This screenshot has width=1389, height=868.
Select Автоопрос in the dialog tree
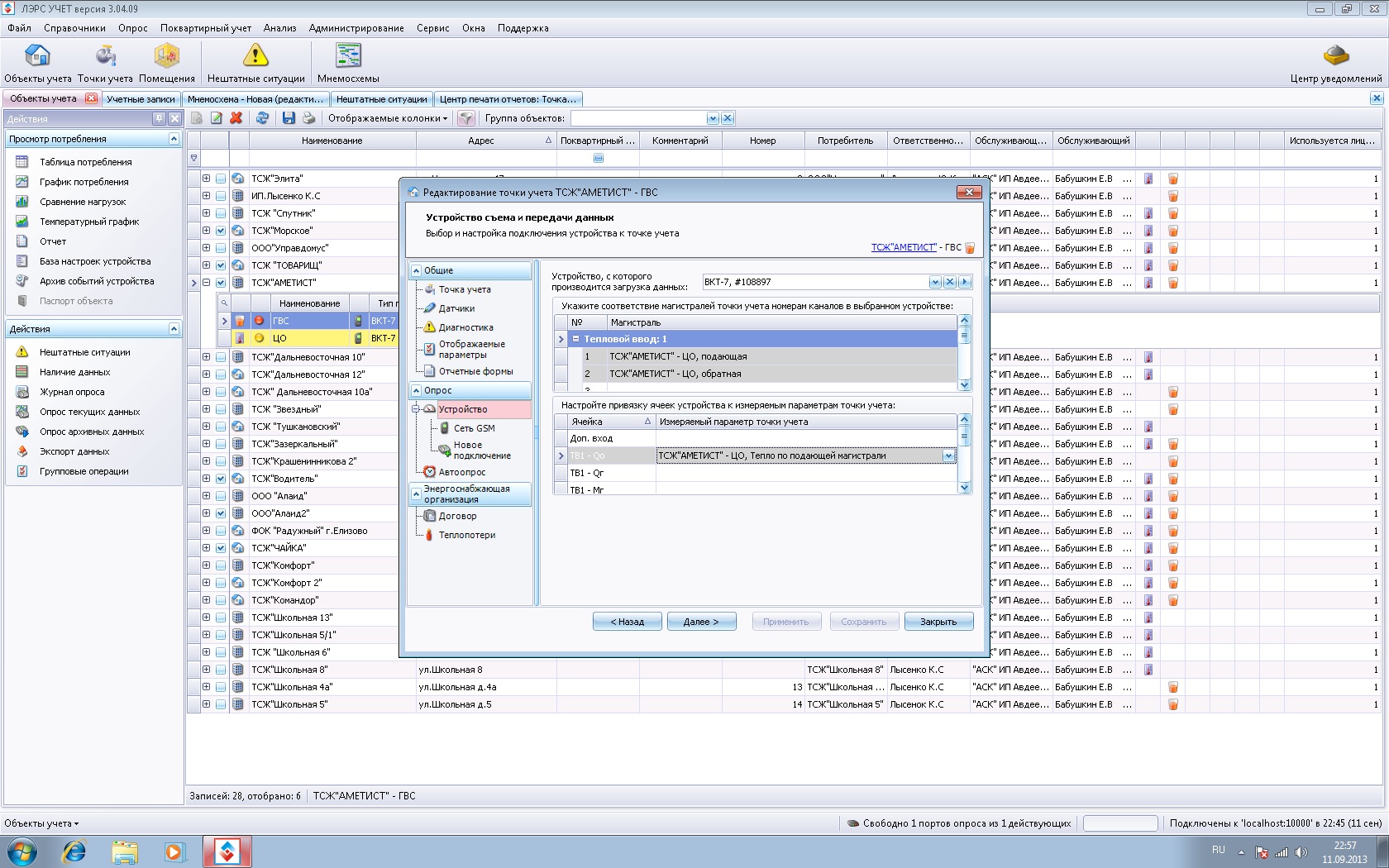point(461,472)
